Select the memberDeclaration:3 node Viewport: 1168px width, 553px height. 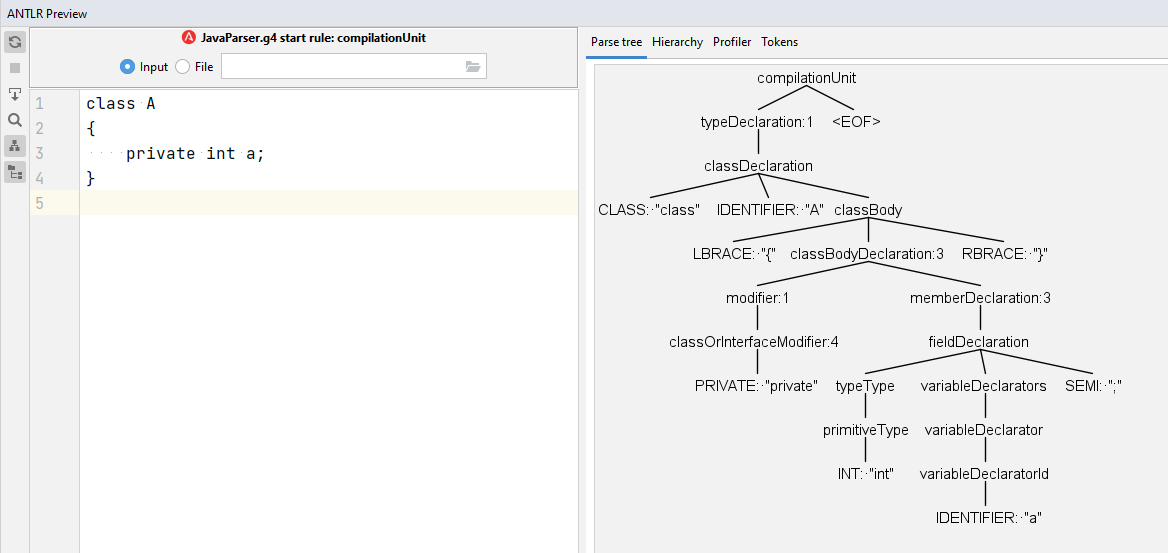[980, 298]
